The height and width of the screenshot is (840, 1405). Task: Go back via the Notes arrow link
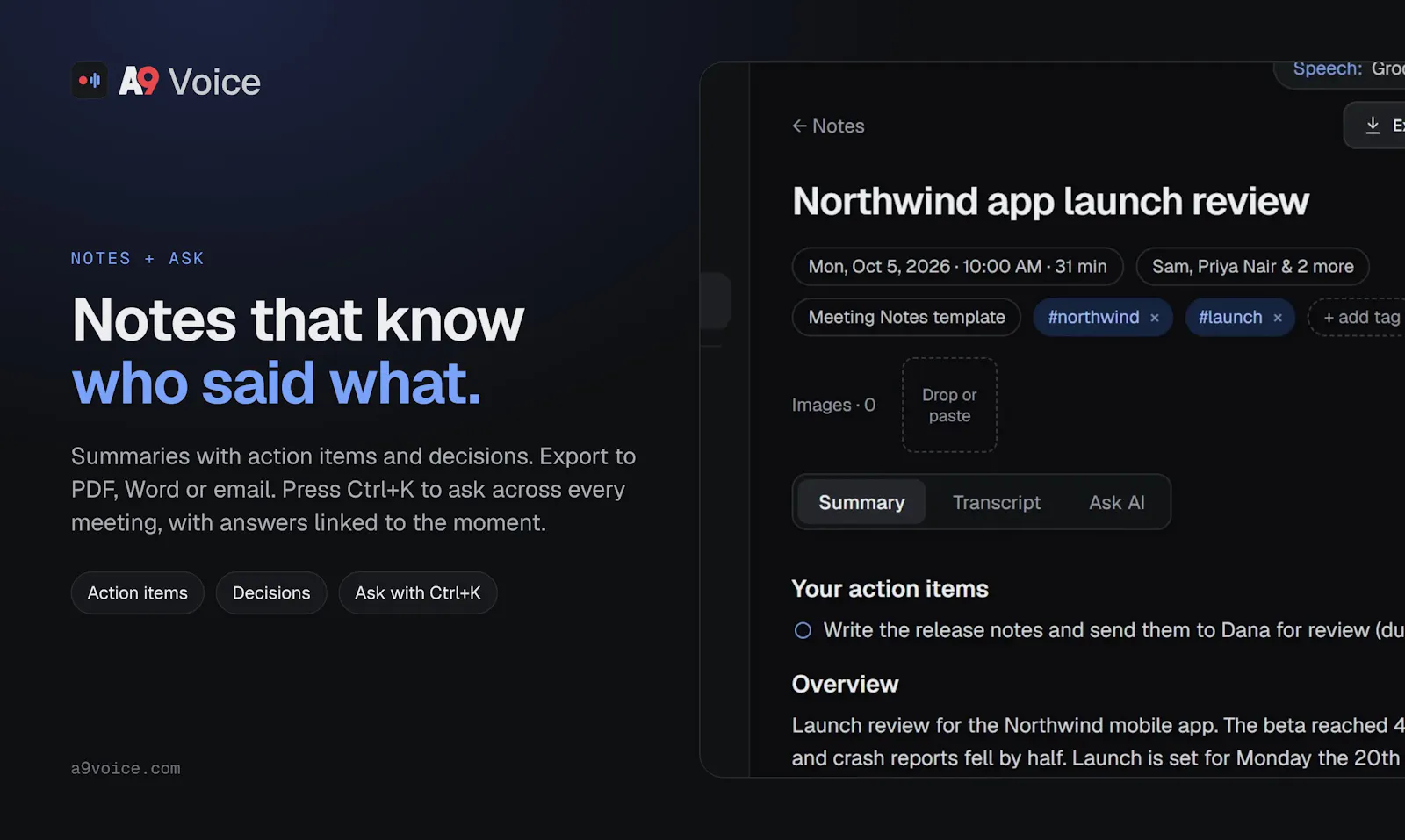pyautogui.click(x=828, y=126)
